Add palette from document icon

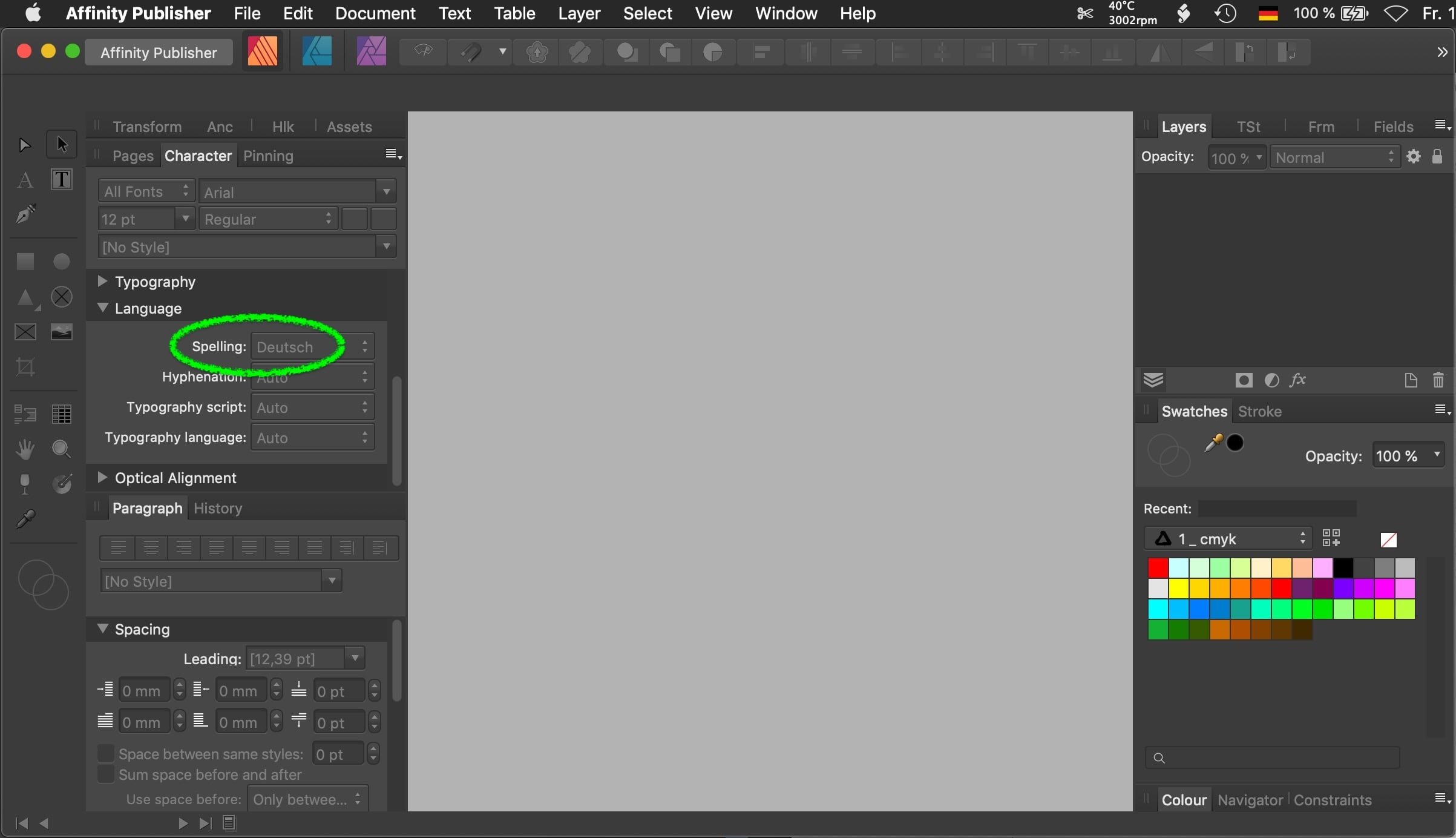point(1331,538)
